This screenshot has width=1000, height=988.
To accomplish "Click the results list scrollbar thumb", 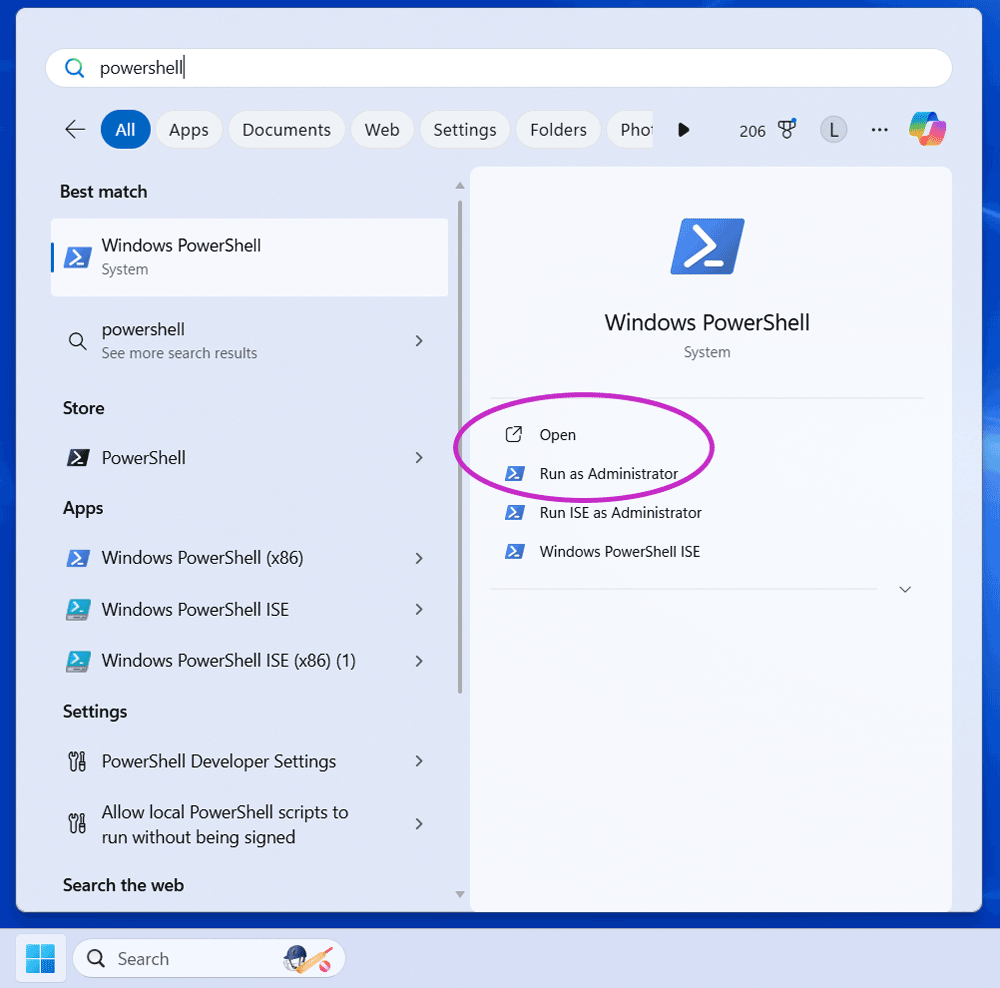I will pos(460,447).
